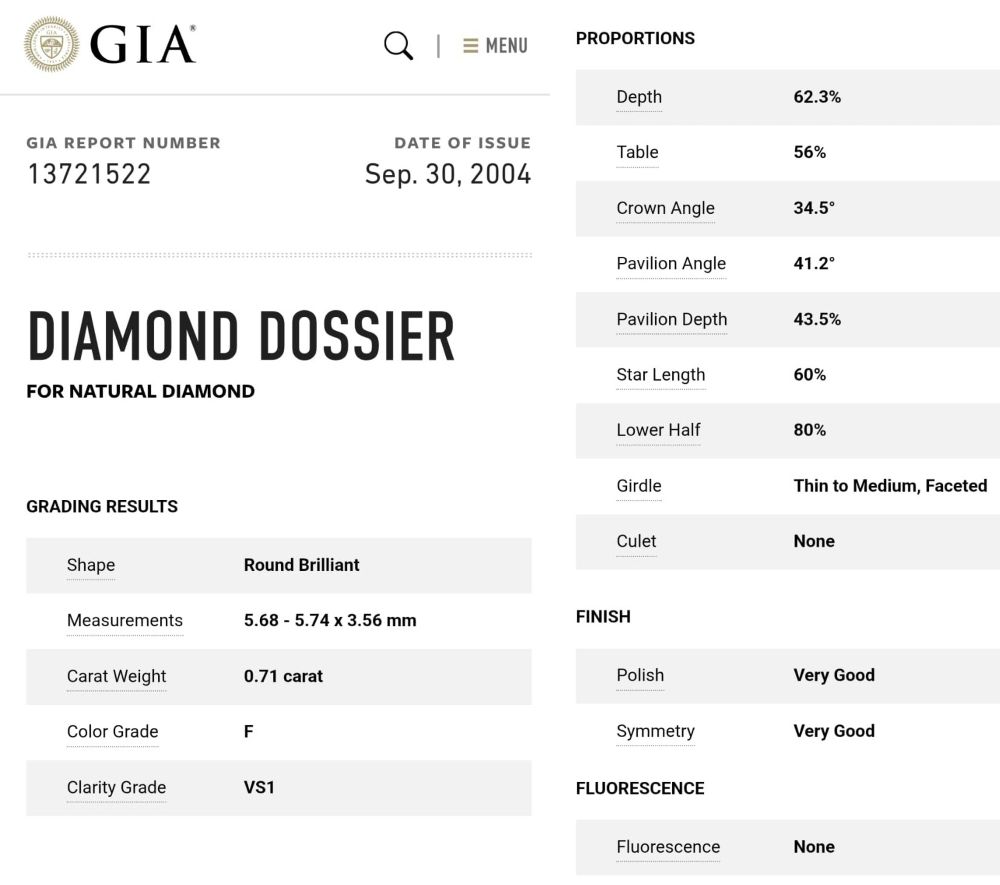Open the Measurements definition link
The height and width of the screenshot is (885, 1000).
click(x=124, y=621)
